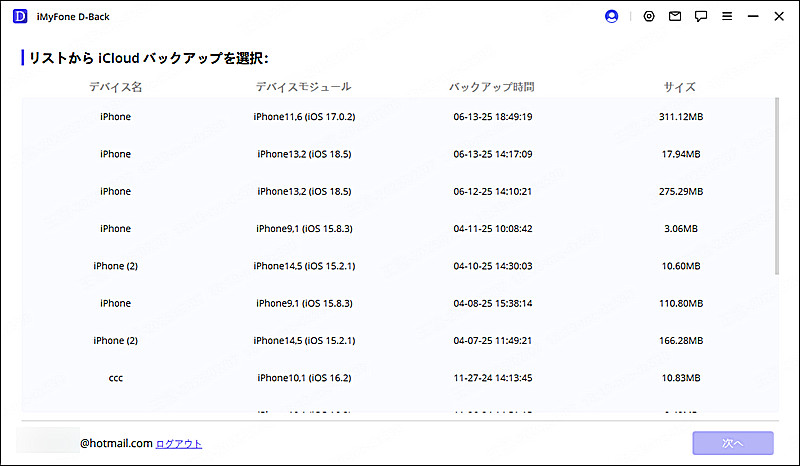Image resolution: width=800 pixels, height=466 pixels.
Task: Click the デバイス名 column header
Action: point(115,87)
